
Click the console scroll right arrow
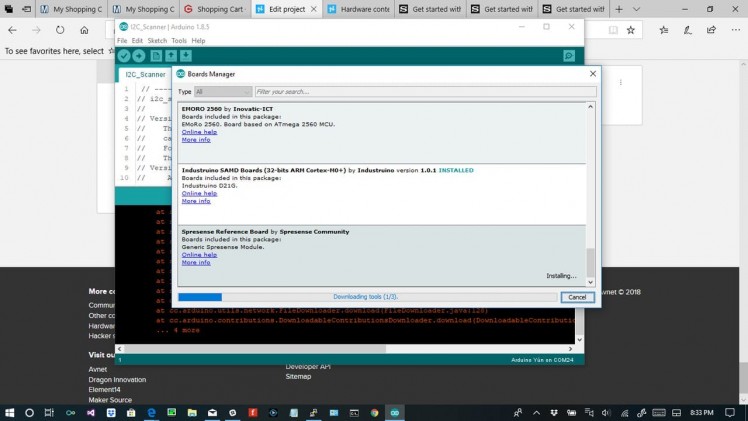(570, 349)
